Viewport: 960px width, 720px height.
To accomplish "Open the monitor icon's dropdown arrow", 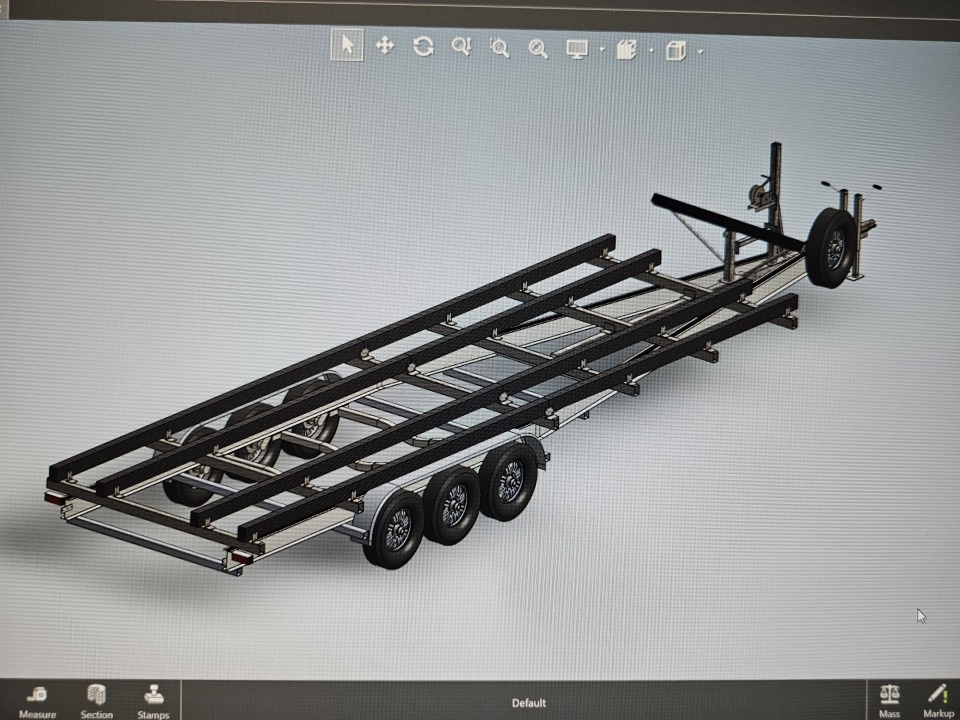I will point(602,50).
